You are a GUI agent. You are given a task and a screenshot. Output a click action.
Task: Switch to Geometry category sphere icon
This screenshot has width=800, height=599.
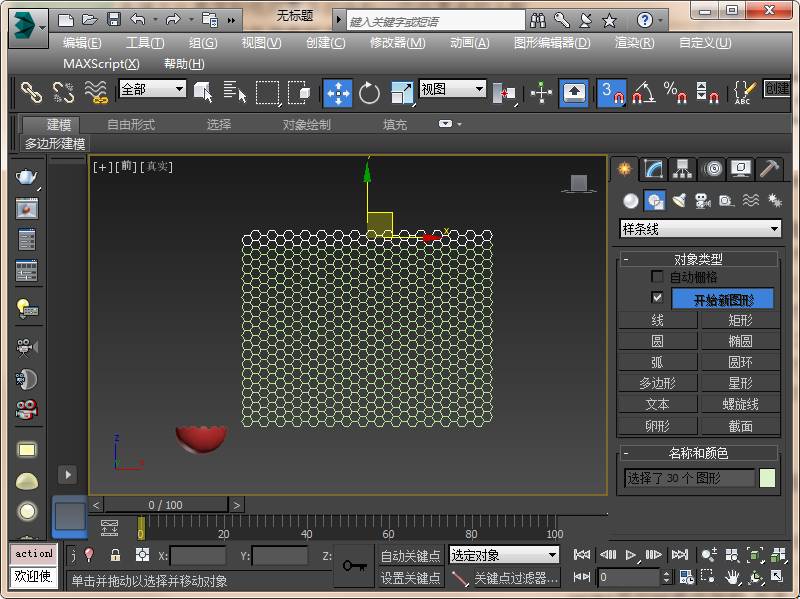pyautogui.click(x=631, y=201)
